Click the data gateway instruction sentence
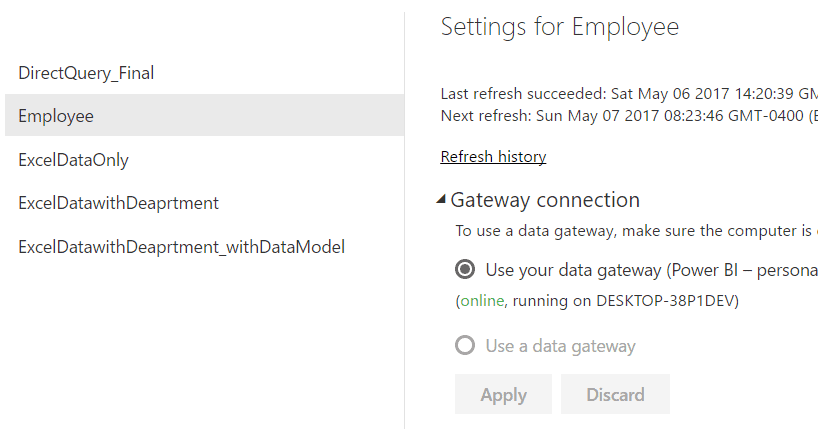The height and width of the screenshot is (429, 818). click(x=636, y=231)
